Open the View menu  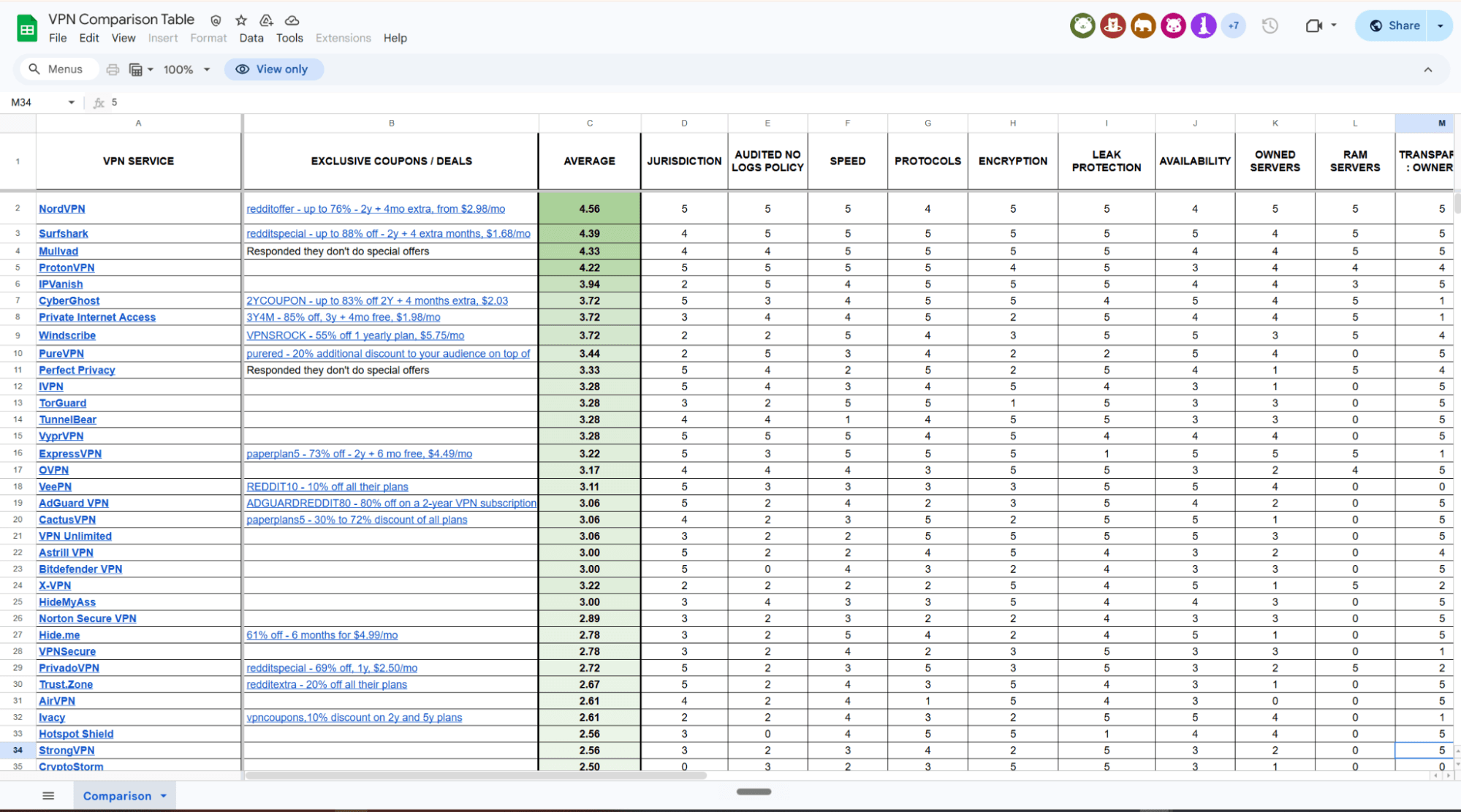coord(123,38)
